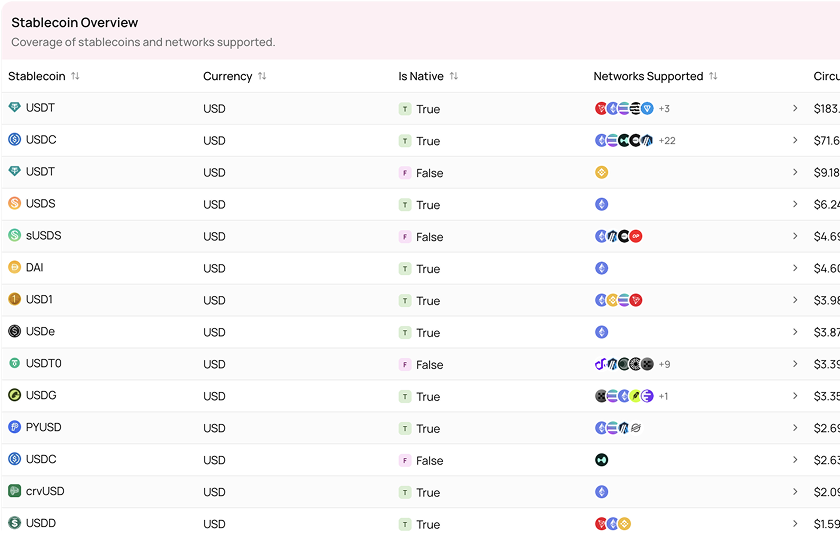Sort by Networks Supported using its sort arrows

(x=713, y=76)
